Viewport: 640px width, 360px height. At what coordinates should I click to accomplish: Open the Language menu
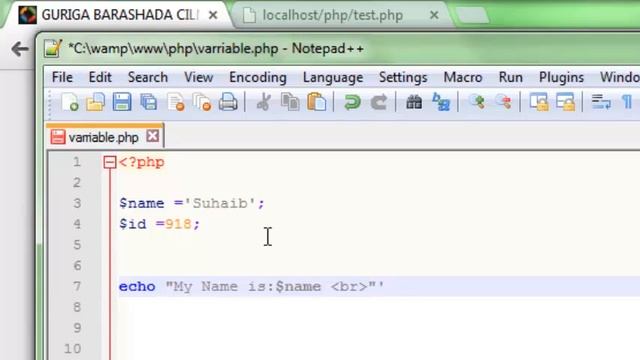[x=333, y=77]
